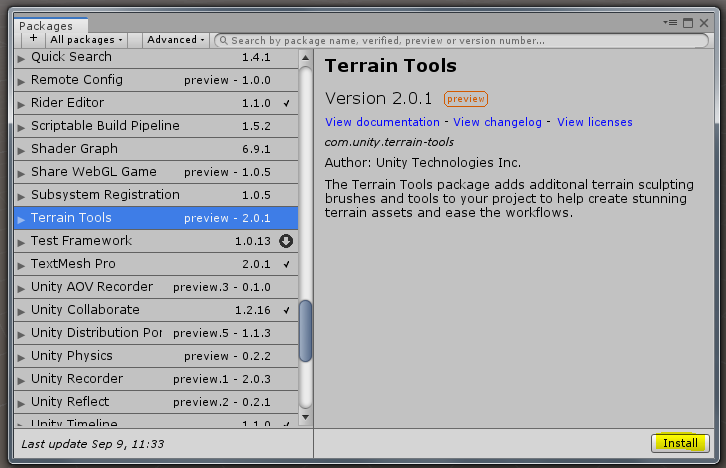Select the Packages tab
726x468 pixels.
(50, 25)
